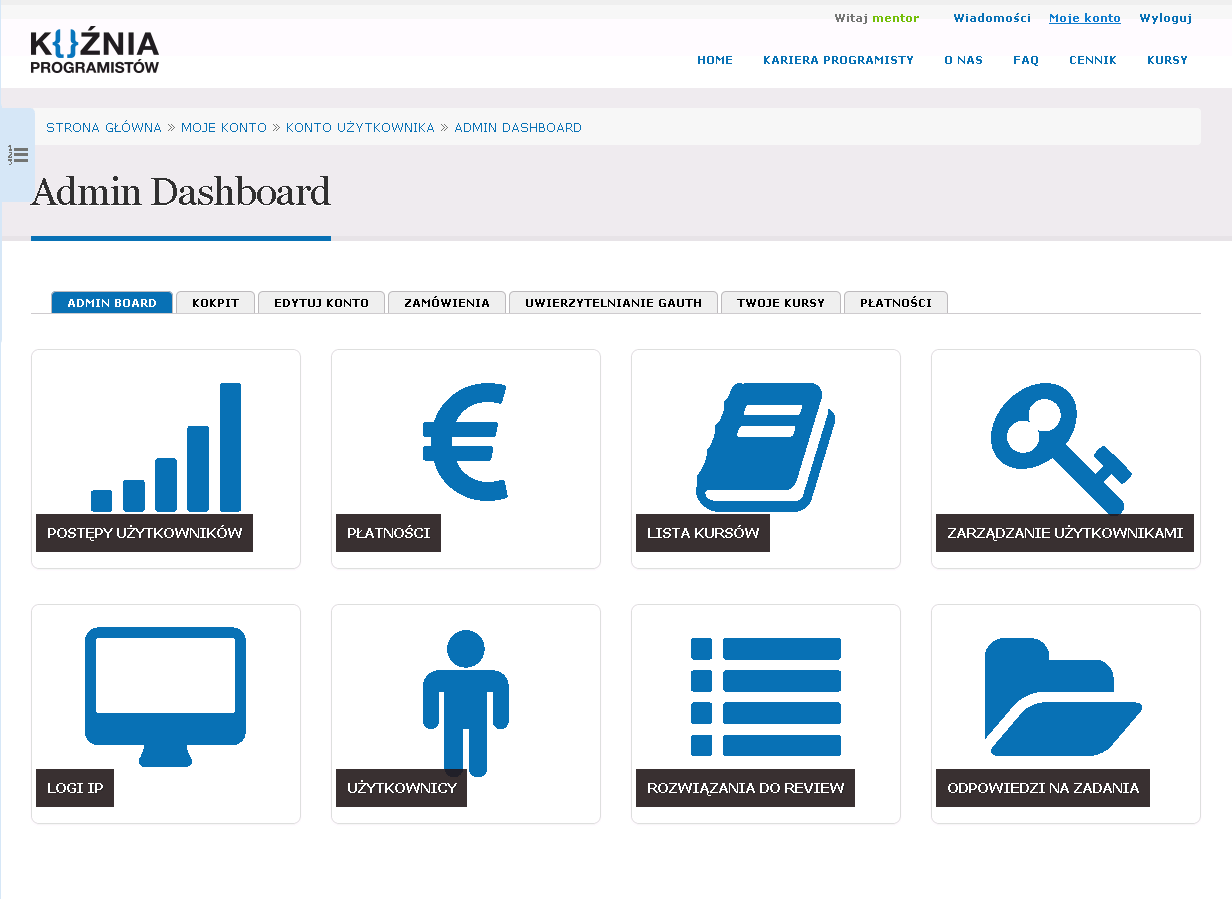This screenshot has width=1232, height=899.
Task: Click the Wyloguj link
Action: 1165,18
